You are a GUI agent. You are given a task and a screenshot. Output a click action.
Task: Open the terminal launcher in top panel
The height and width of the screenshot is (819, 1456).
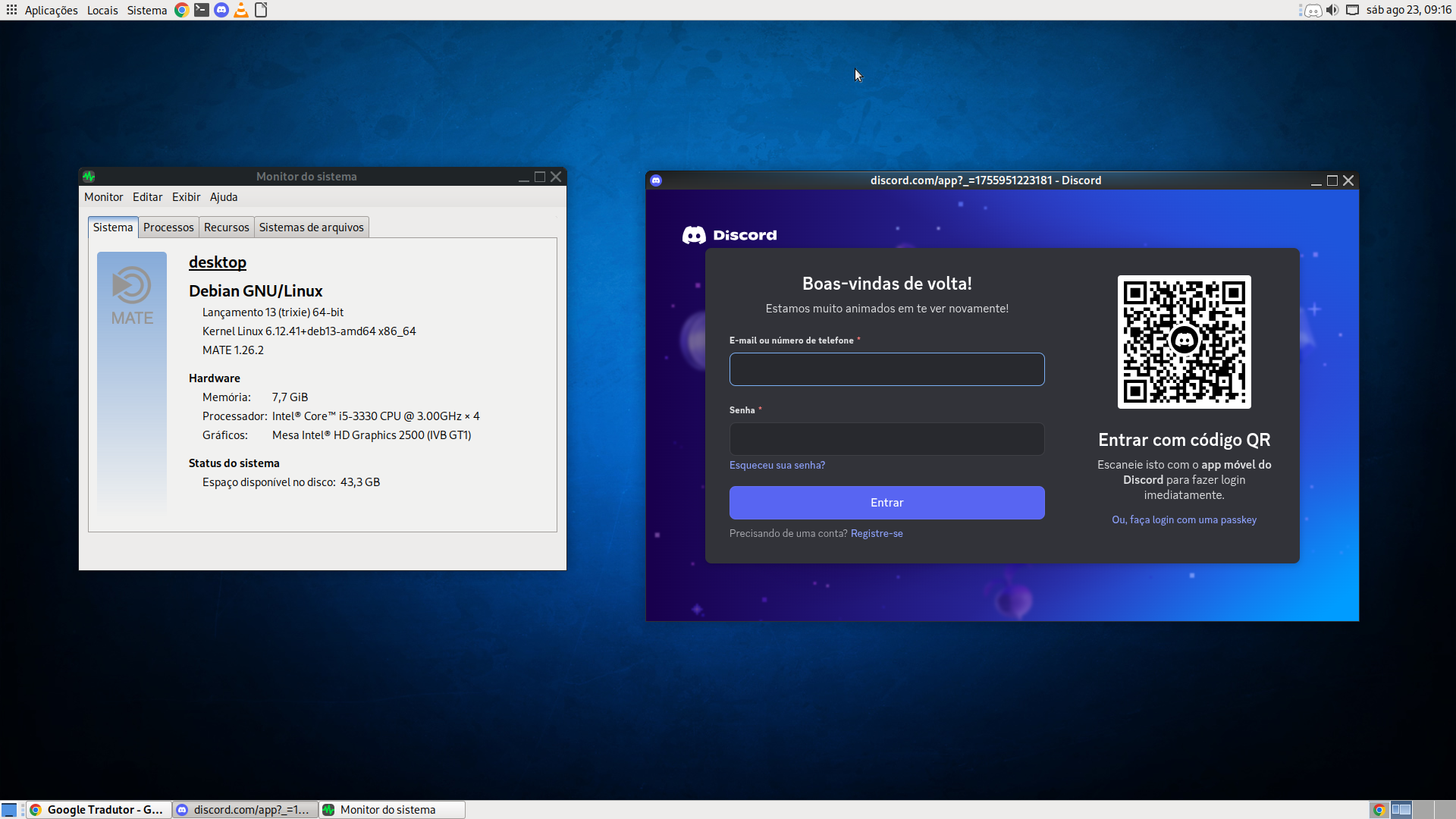coord(201,10)
